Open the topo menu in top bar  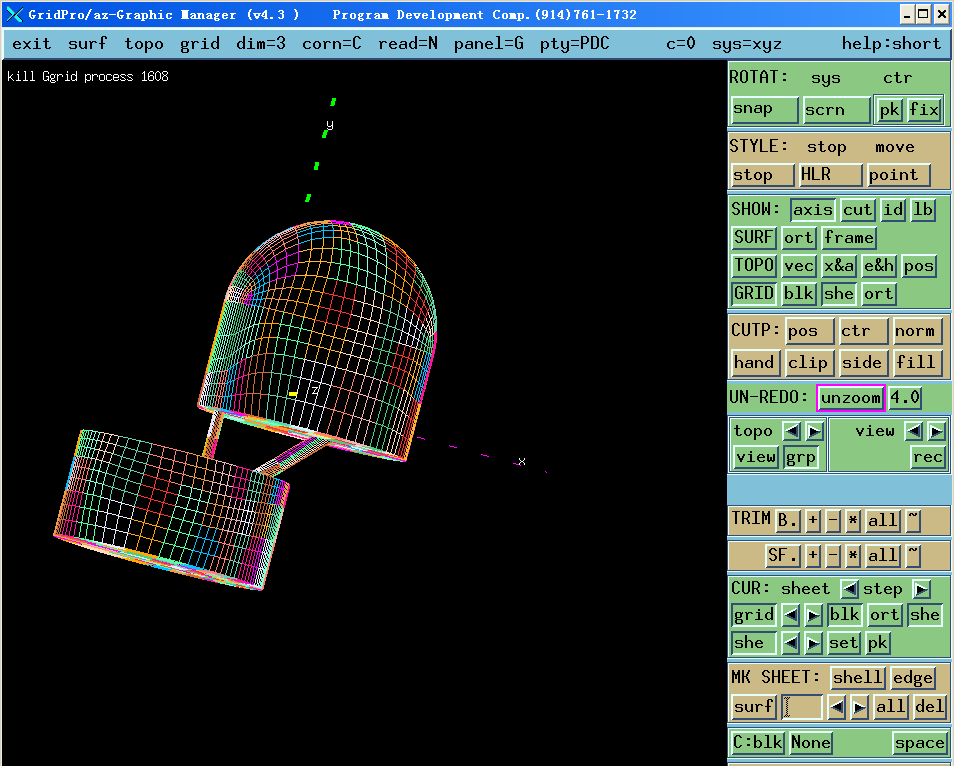tap(144, 44)
